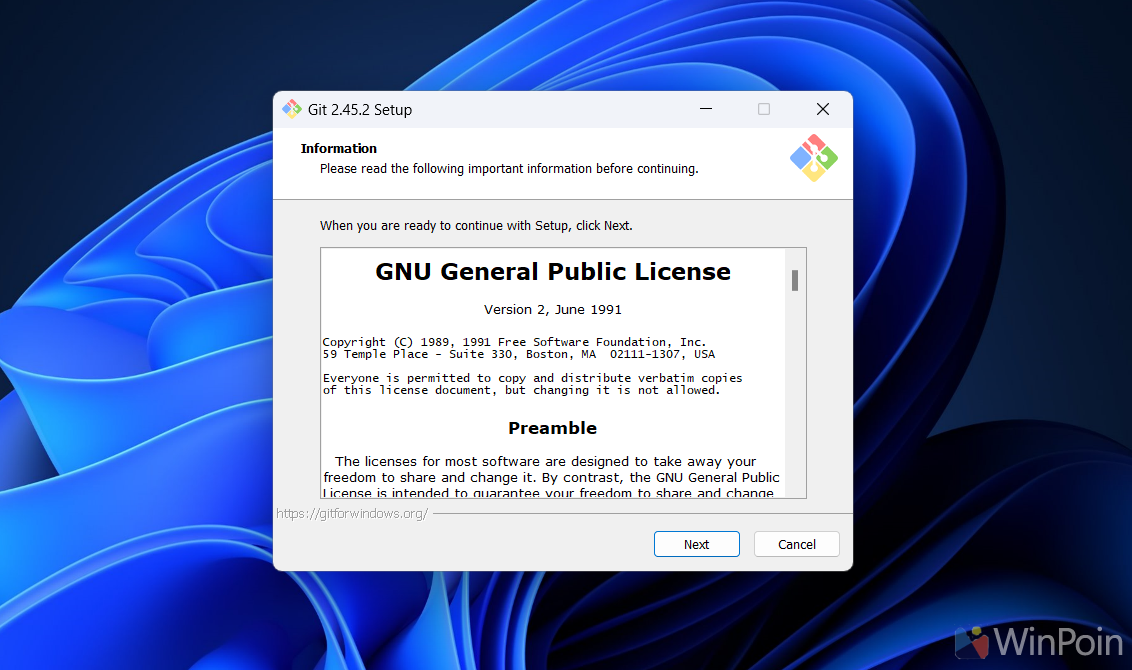Screen dimensions: 1132x670
Task: Close the Git Setup window
Action: 822,109
